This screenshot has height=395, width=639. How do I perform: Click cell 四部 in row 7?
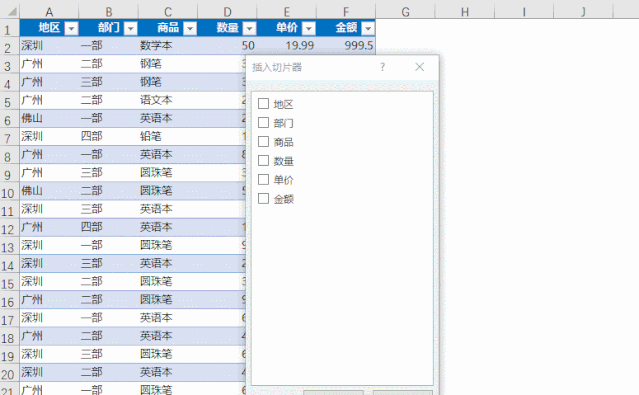click(108, 137)
